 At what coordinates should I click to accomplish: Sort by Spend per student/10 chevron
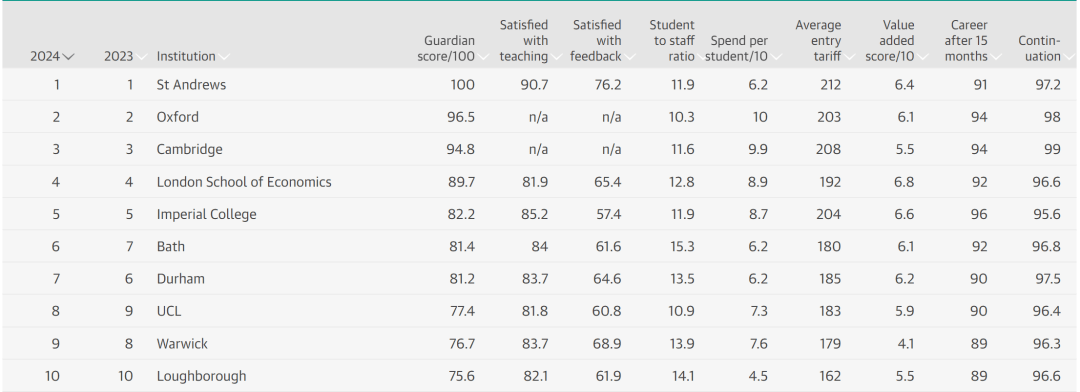776,56
